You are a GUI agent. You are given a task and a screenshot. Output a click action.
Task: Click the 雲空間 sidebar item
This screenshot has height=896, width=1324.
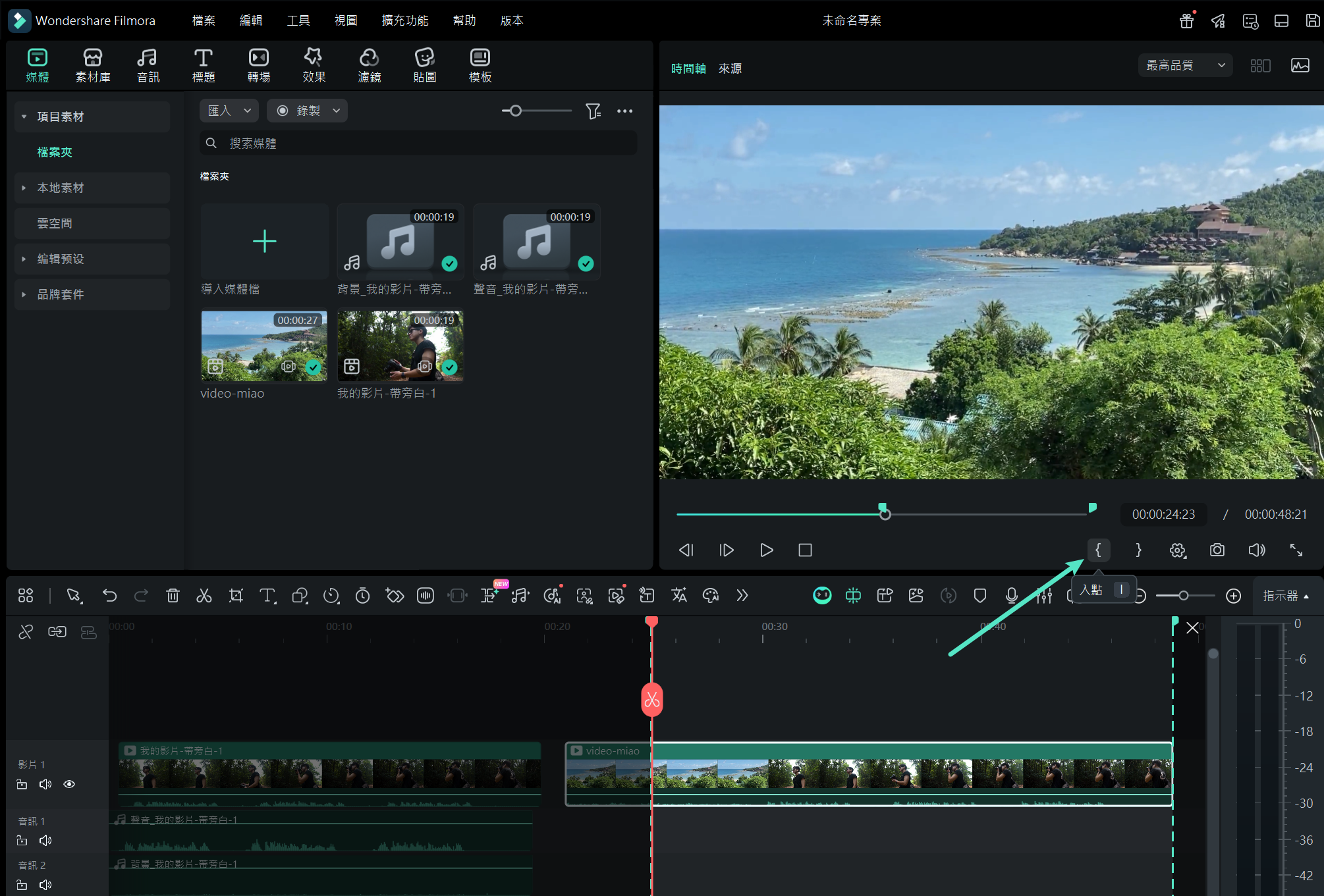[55, 223]
